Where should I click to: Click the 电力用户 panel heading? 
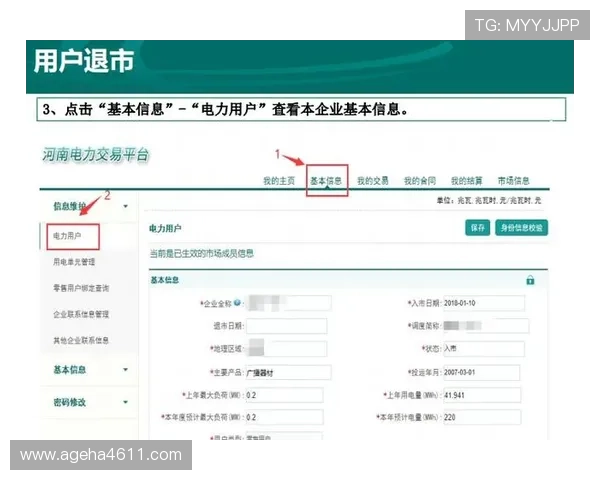(165, 229)
